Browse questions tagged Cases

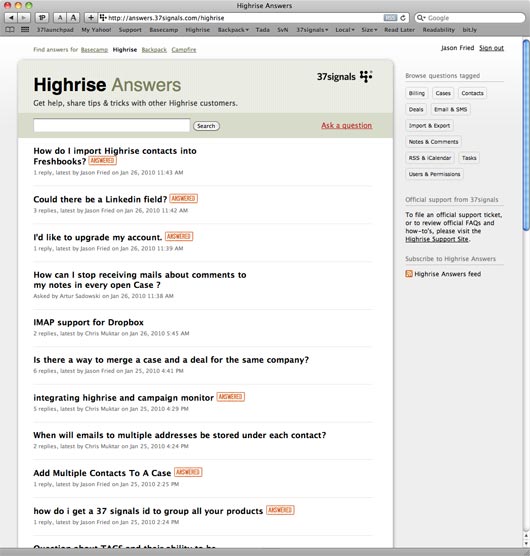click(443, 93)
